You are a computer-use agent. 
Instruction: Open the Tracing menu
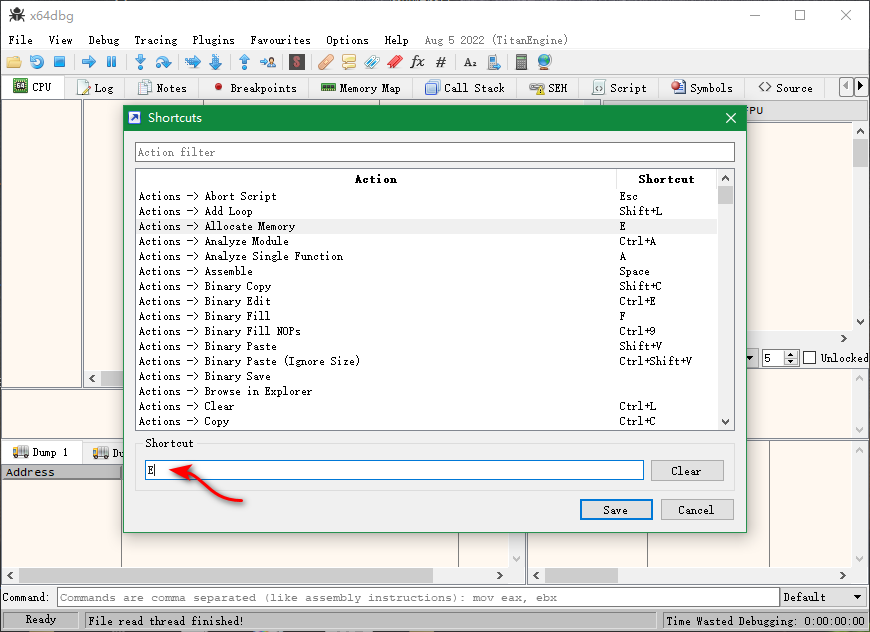pyautogui.click(x=155, y=40)
